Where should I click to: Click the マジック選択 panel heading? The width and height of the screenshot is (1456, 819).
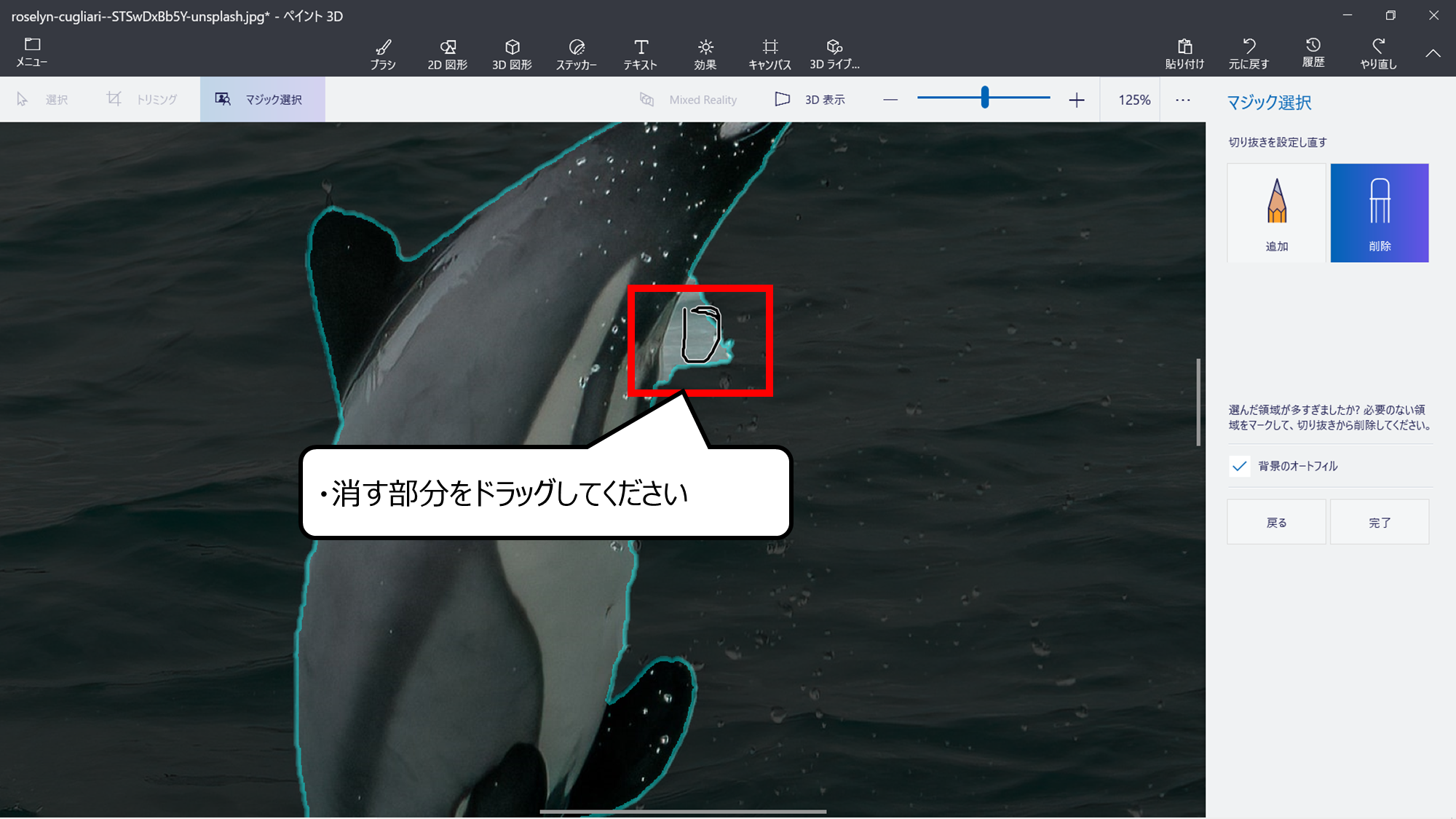pos(1269,103)
